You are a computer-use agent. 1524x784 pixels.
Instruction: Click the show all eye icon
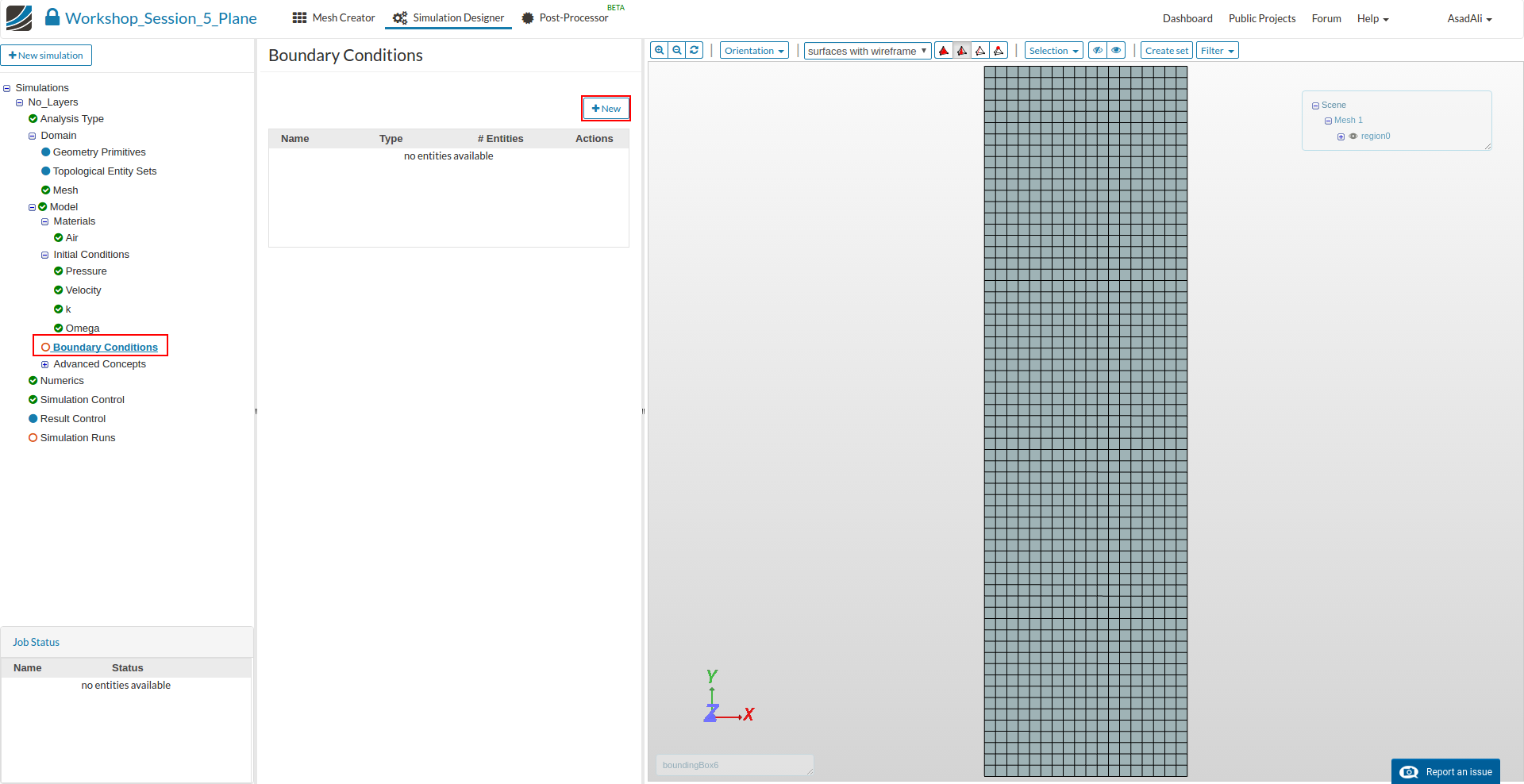1116,50
